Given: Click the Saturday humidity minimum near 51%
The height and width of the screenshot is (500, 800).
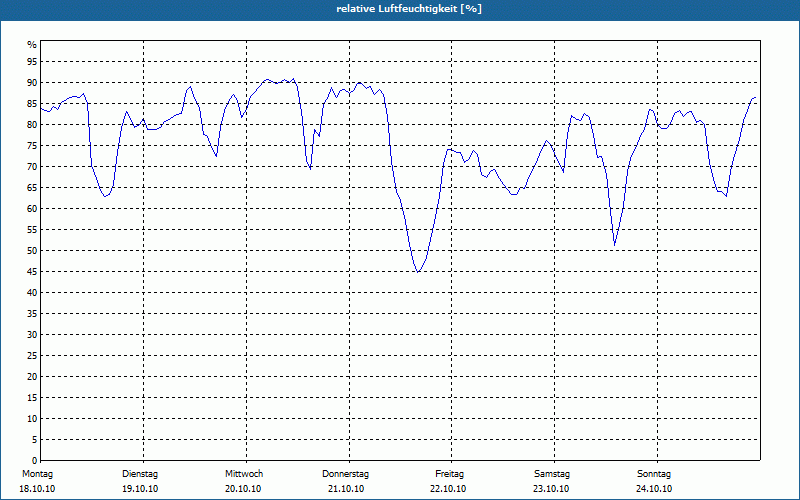Looking at the screenshot, I should coord(615,245).
